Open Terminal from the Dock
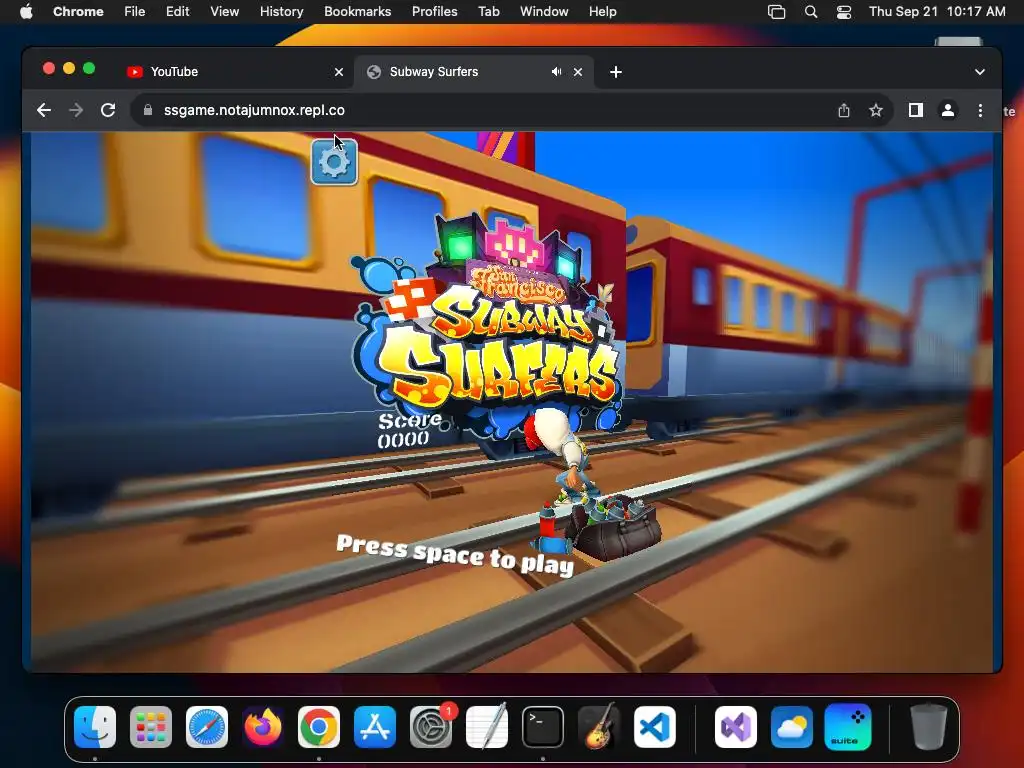Image resolution: width=1024 pixels, height=768 pixels. coord(543,727)
